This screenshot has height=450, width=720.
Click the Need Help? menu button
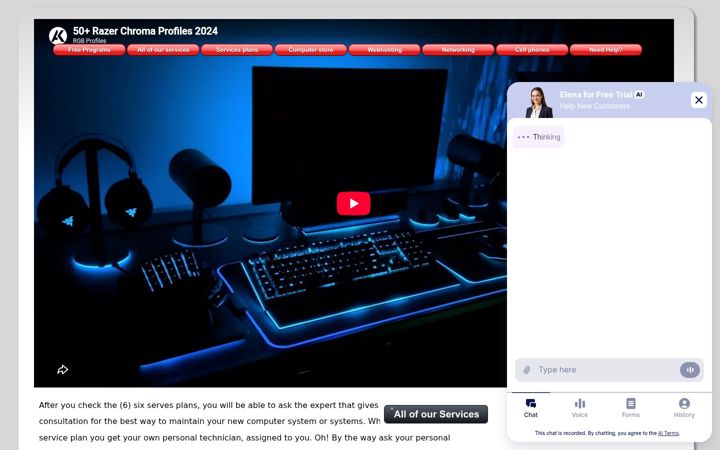pyautogui.click(x=606, y=50)
